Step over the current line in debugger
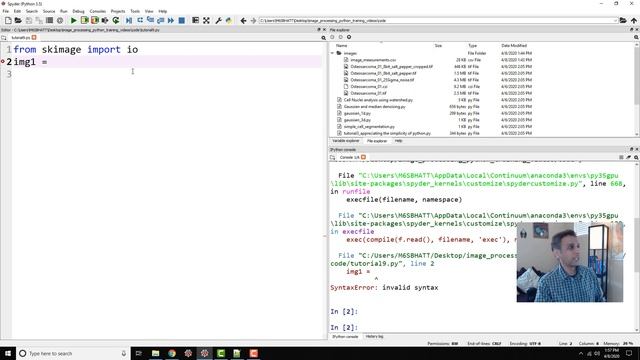This screenshot has width=640, height=360. coord(140,20)
